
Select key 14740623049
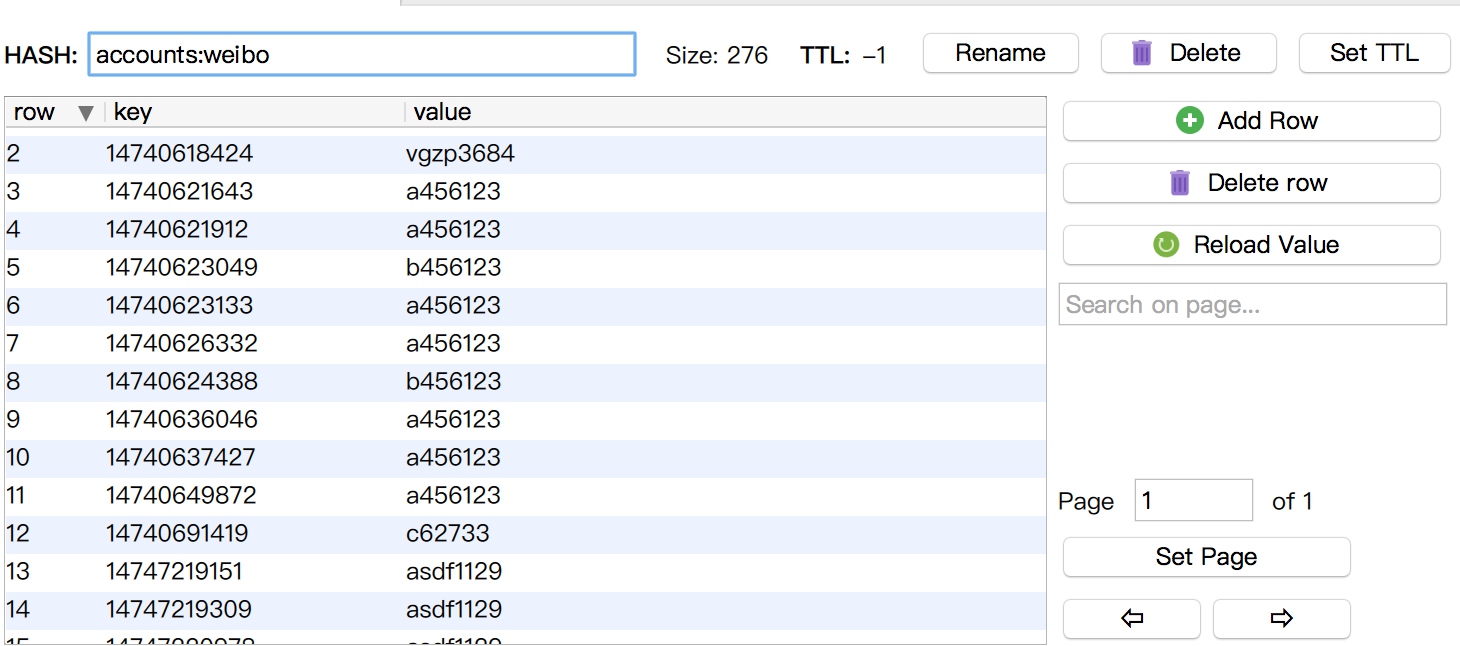[x=182, y=268]
